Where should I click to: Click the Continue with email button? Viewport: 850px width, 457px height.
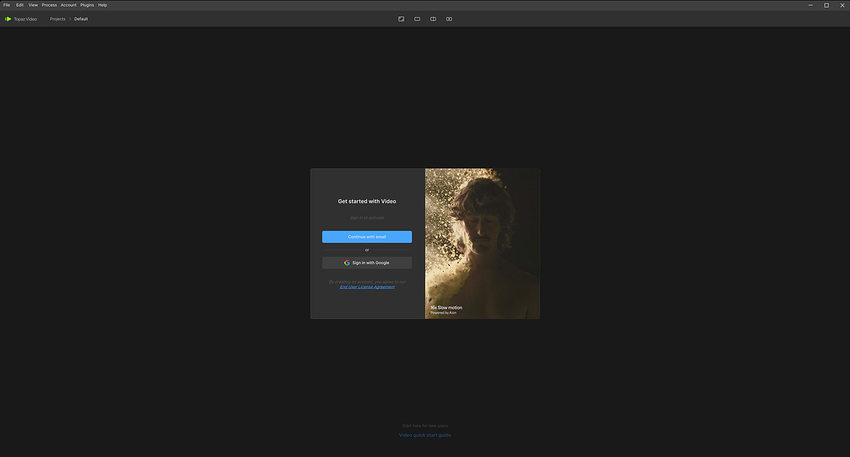[367, 237]
